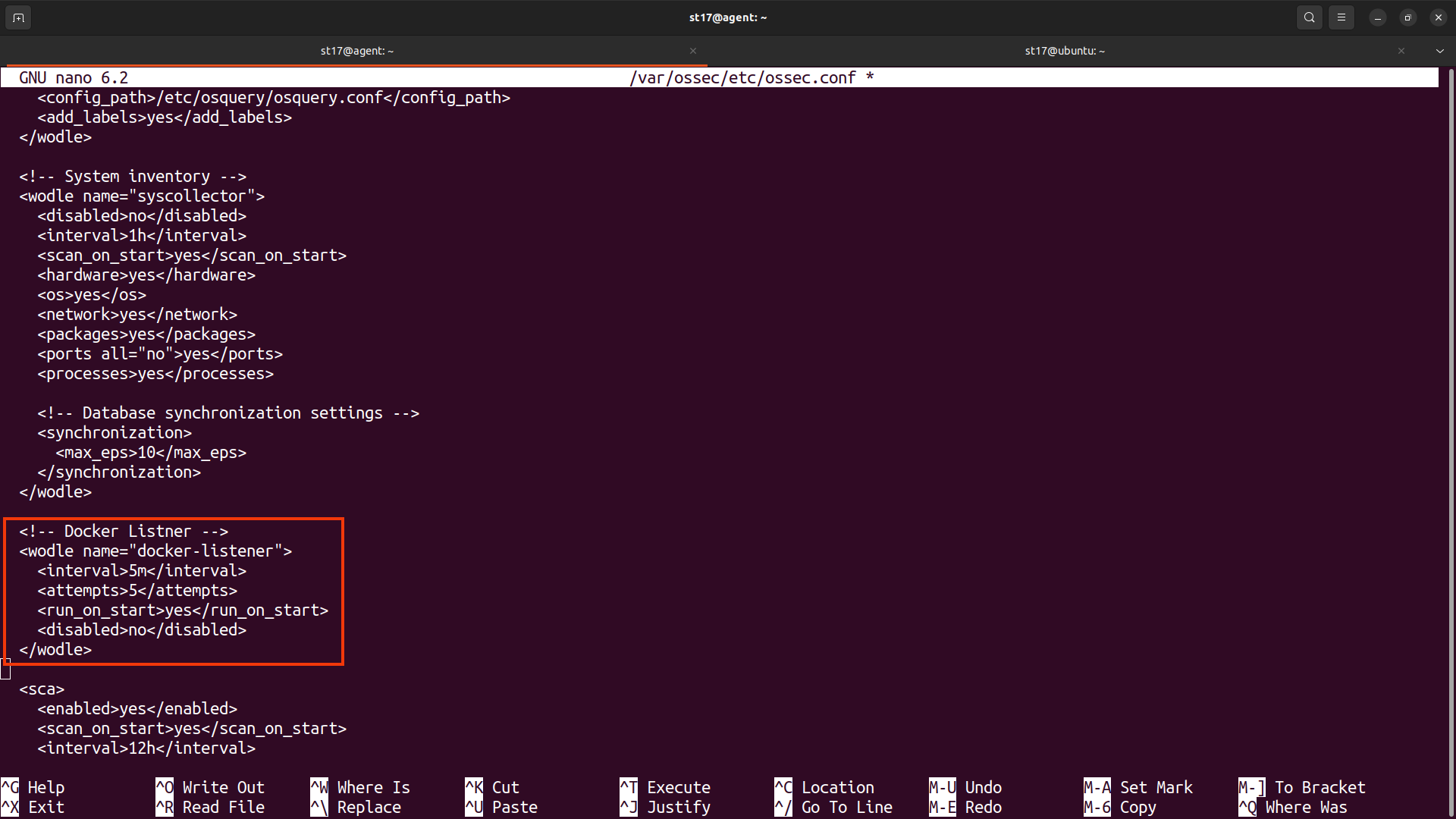The width and height of the screenshot is (1456, 819).
Task: Click the ports all="no" line
Action: coord(160,354)
